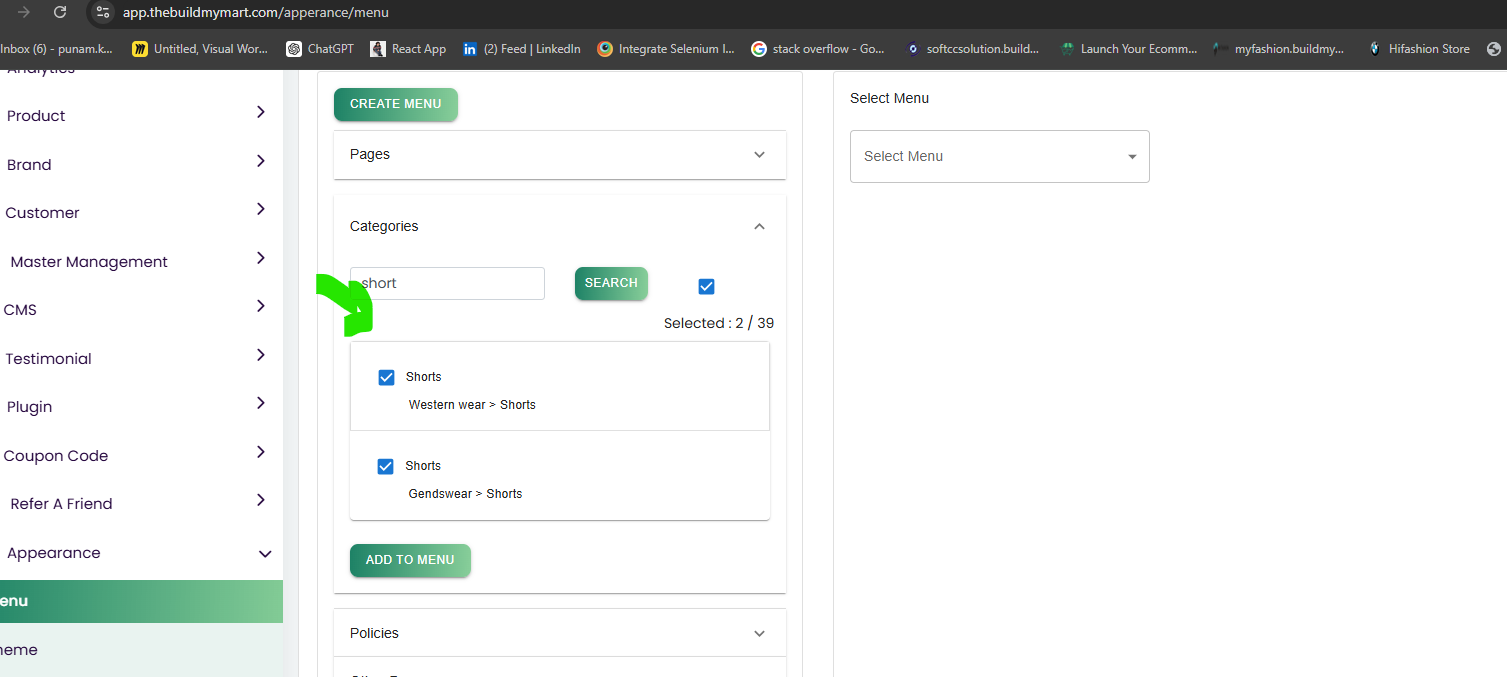Screen dimensions: 1507x677
Task: Click the browser address bar URL
Action: pos(256,13)
